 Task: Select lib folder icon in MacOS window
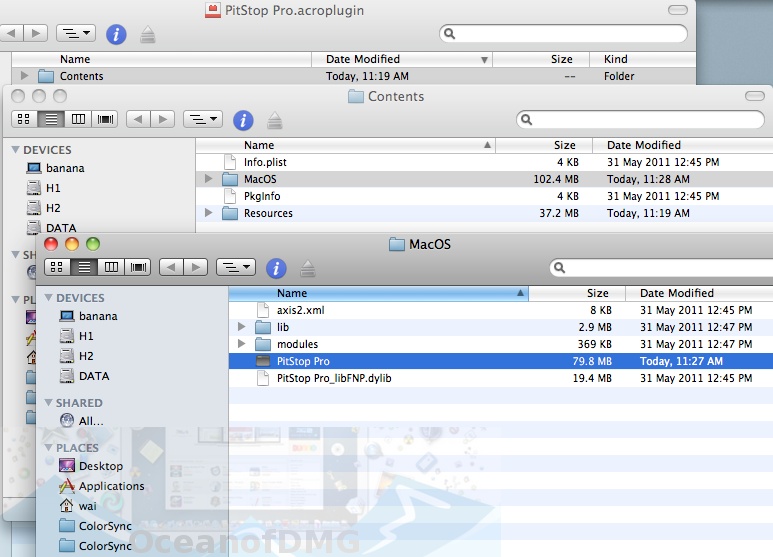click(263, 327)
